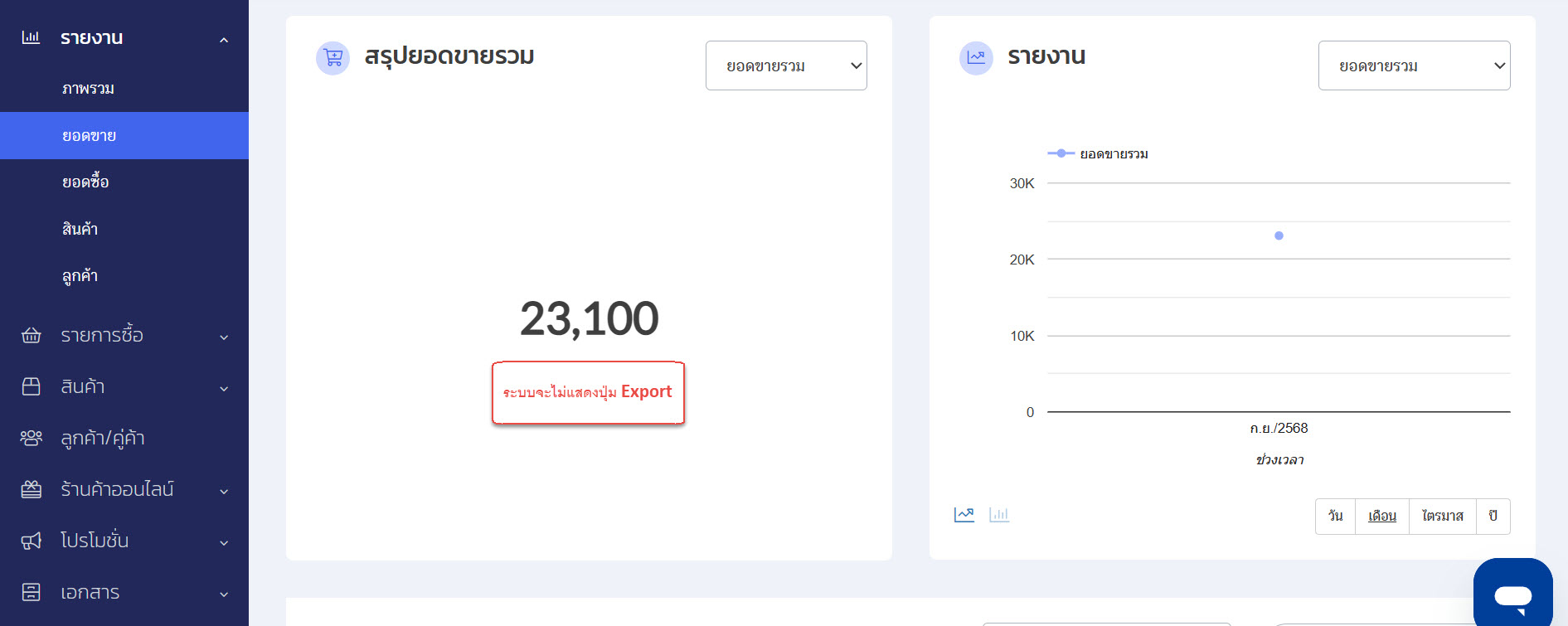
Task: Open the ลูกค้า report submenu link
Action: (80, 276)
